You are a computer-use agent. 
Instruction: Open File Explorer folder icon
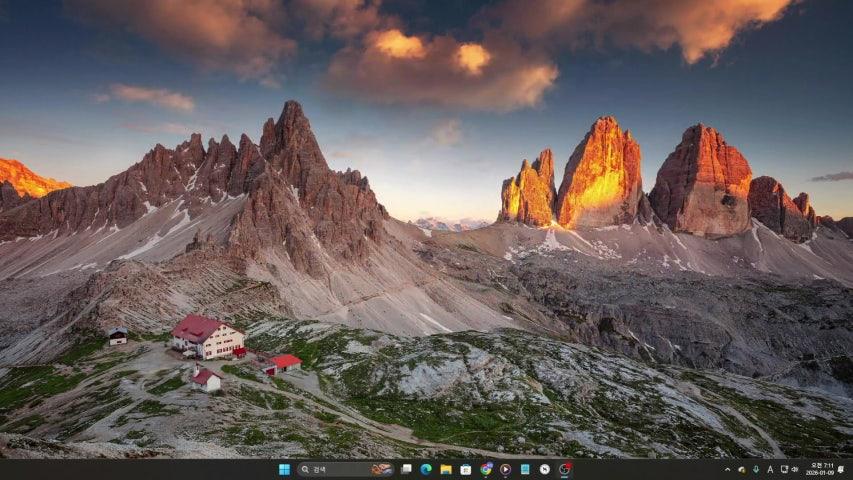click(x=446, y=469)
